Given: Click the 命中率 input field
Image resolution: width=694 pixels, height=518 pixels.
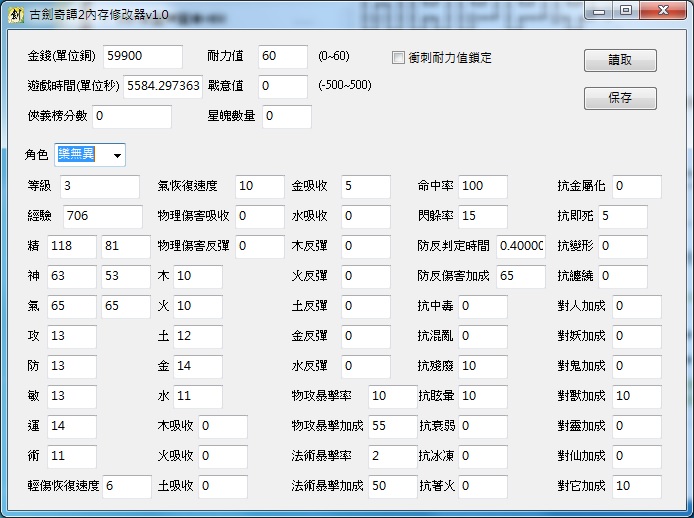Looking at the screenshot, I should tap(482, 187).
